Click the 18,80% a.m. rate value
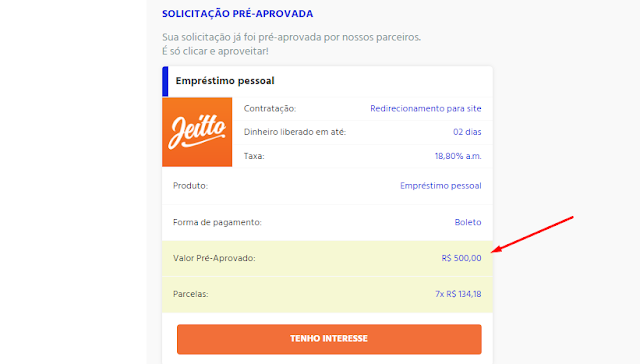The height and width of the screenshot is (364, 640). (458, 156)
